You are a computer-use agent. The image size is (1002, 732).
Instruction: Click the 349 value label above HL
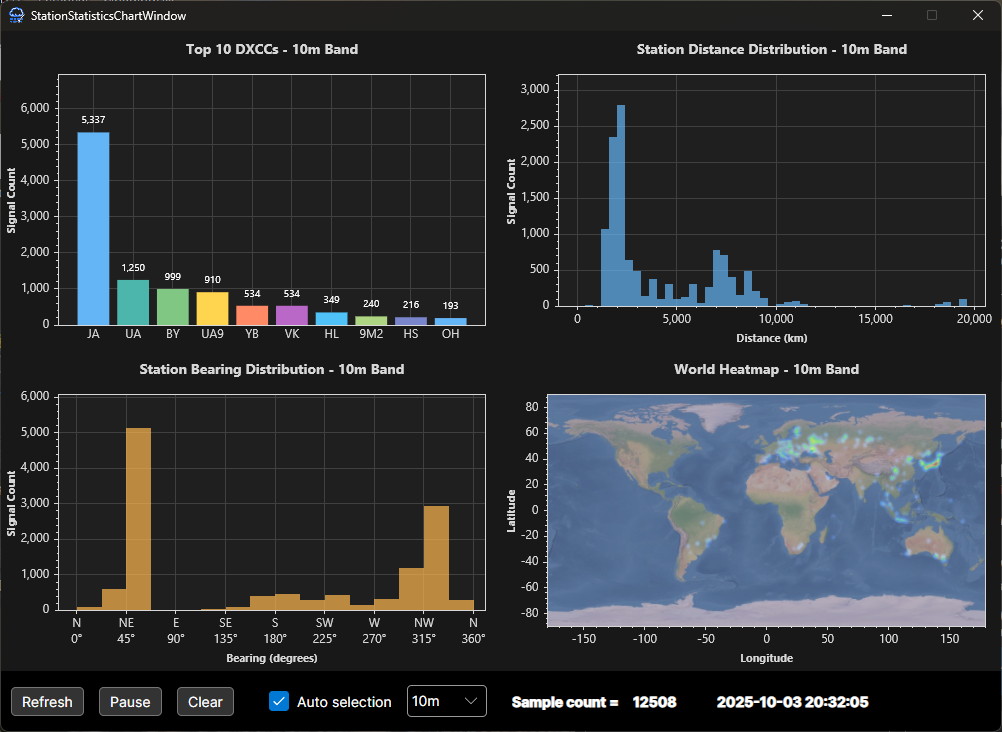pyautogui.click(x=332, y=300)
